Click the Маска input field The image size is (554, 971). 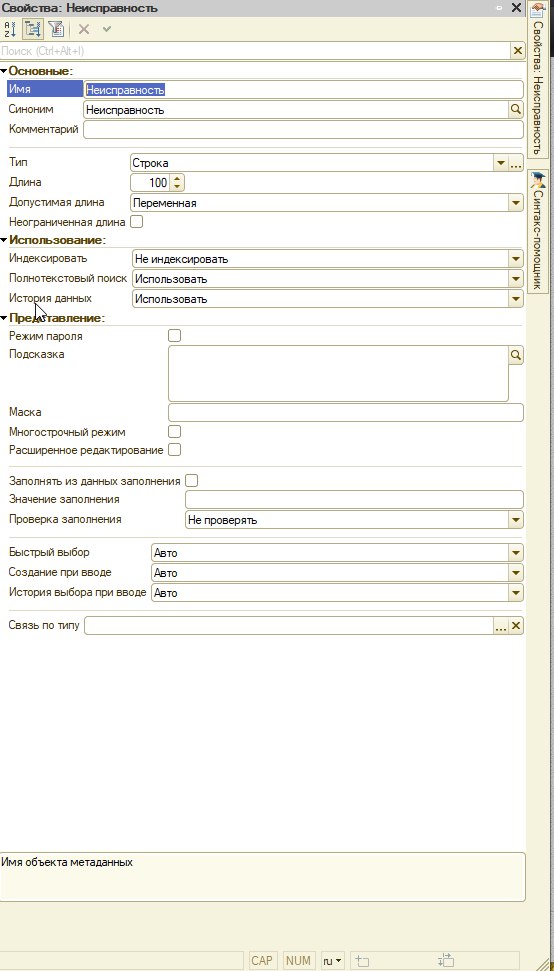click(x=346, y=412)
